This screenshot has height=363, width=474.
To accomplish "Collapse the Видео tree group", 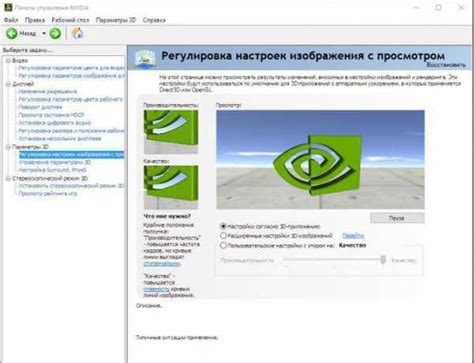I will click(x=8, y=60).
